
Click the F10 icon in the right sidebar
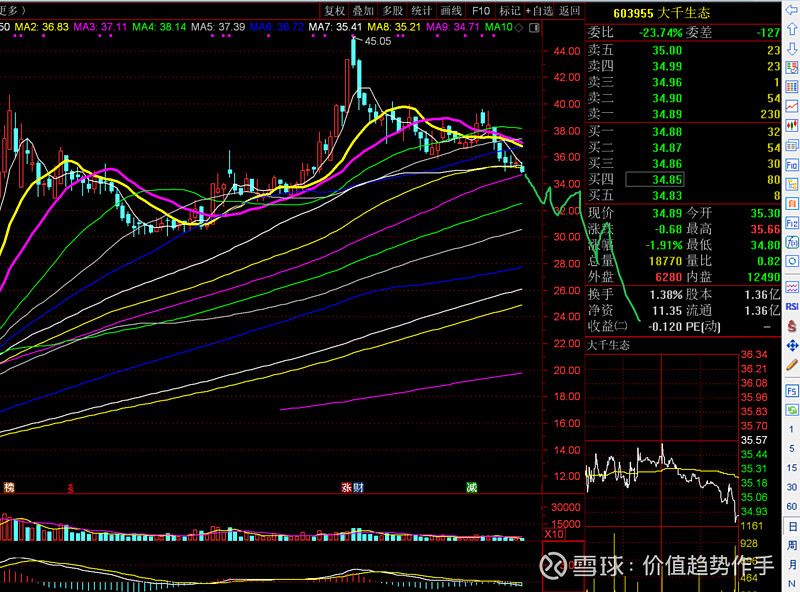coord(792,165)
